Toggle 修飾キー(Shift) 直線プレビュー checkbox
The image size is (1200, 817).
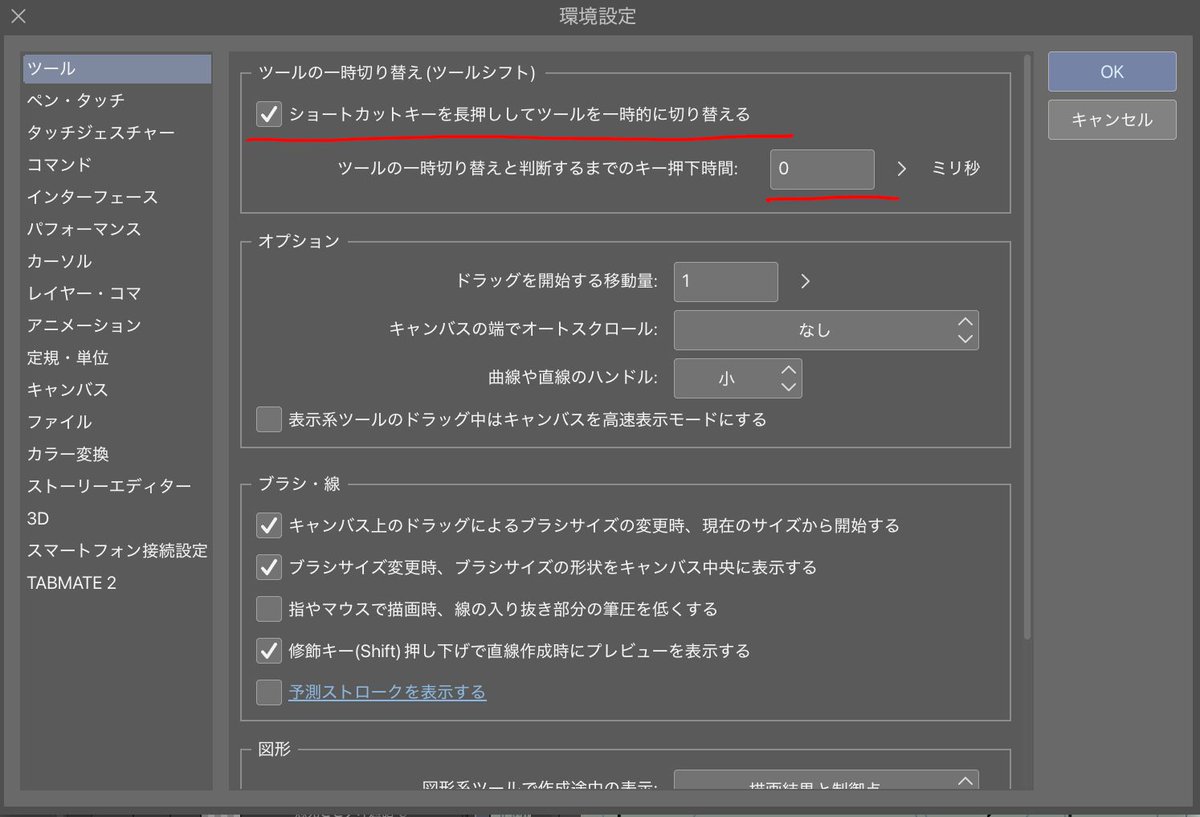(x=269, y=650)
